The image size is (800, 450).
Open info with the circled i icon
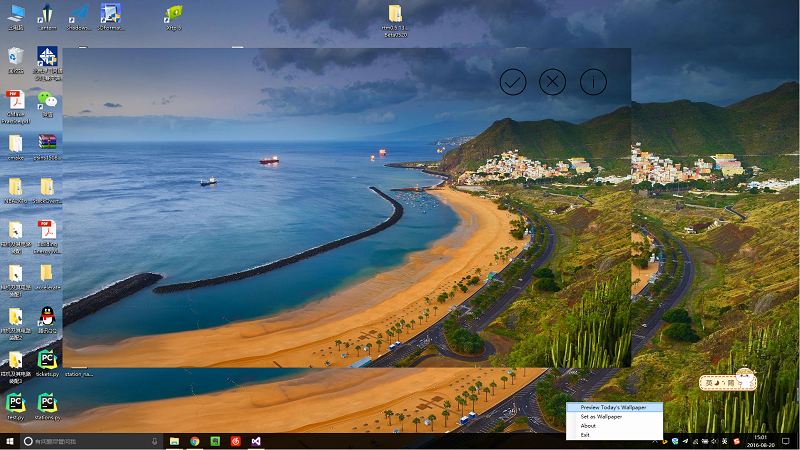coord(593,82)
